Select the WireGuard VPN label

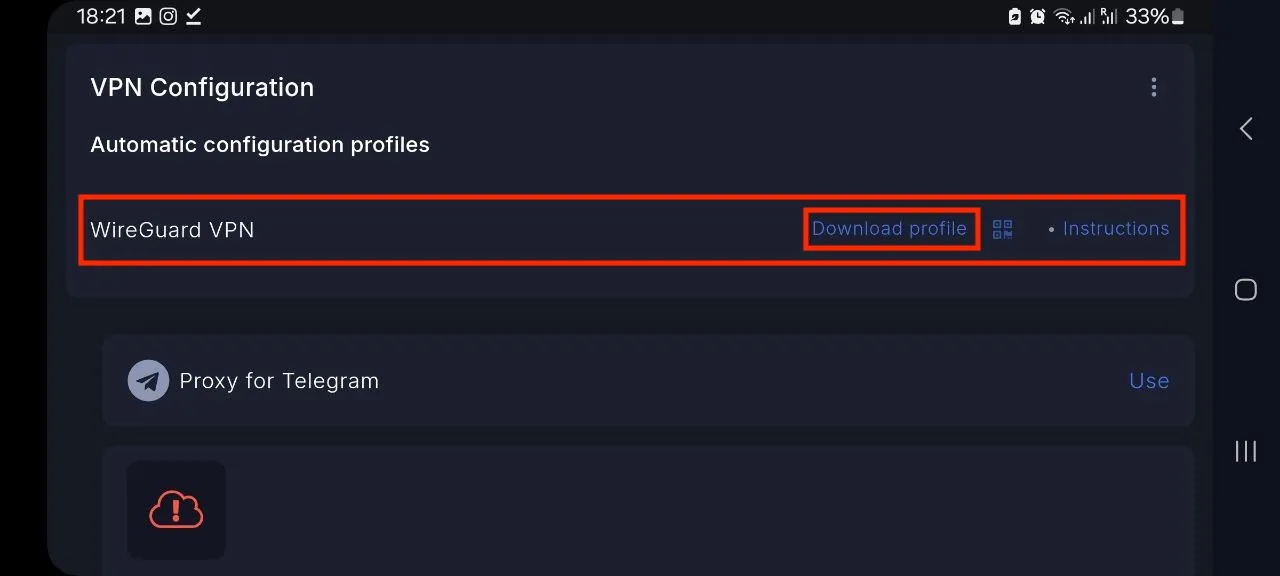(172, 230)
